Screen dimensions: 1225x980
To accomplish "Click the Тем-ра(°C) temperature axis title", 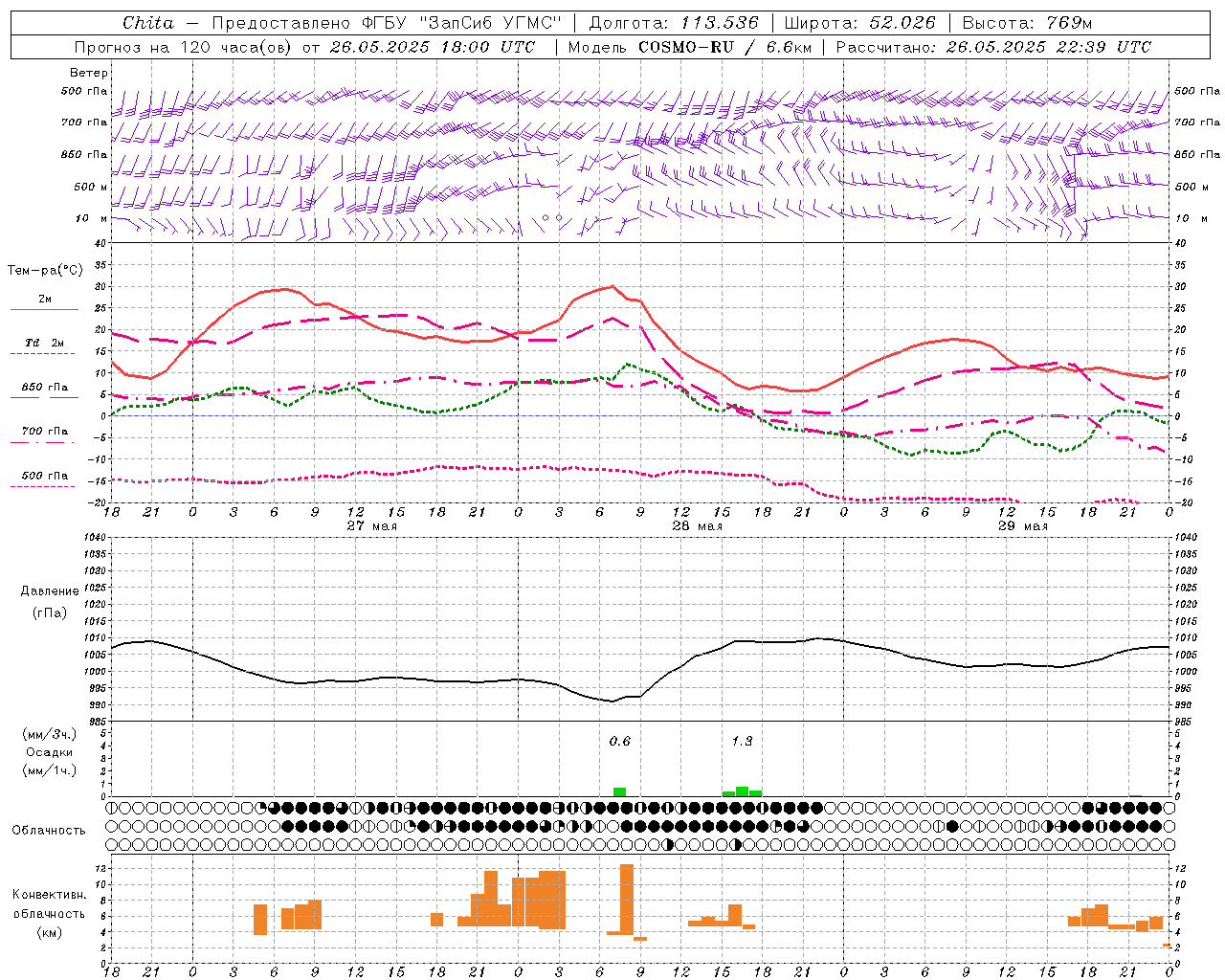I will 45,271.
